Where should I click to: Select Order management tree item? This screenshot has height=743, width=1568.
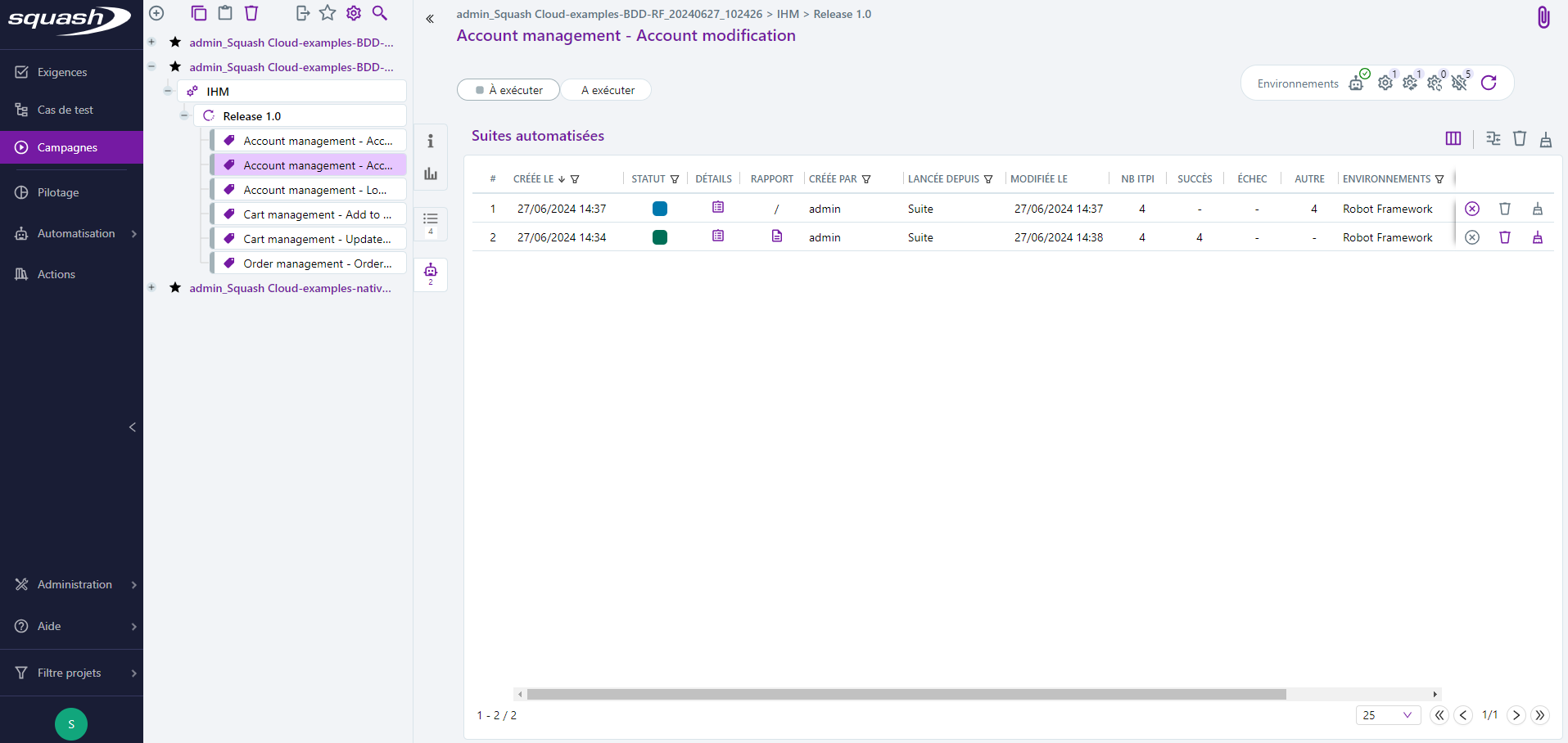[x=317, y=263]
